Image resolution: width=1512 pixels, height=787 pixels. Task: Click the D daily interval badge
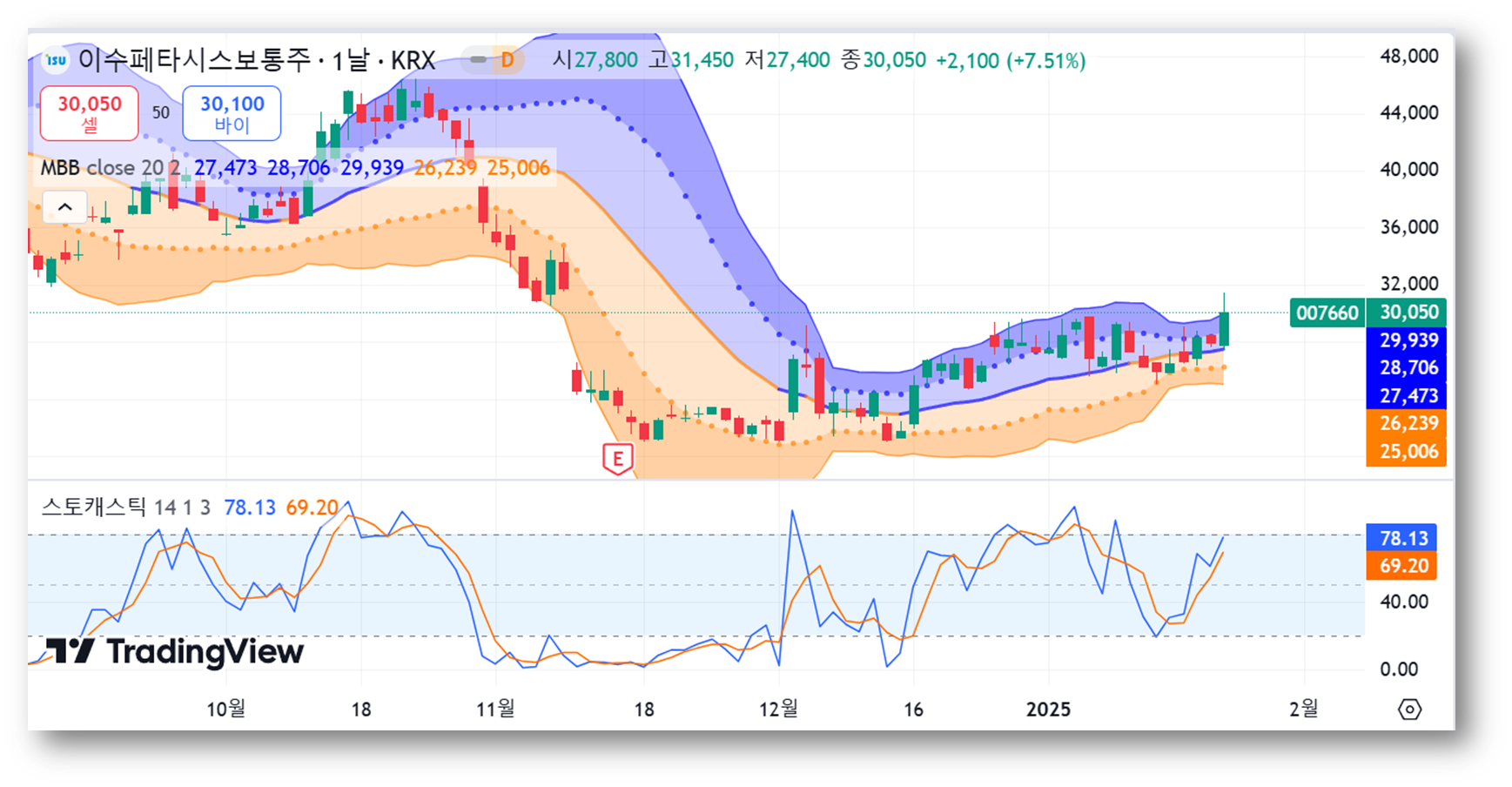coord(507,60)
